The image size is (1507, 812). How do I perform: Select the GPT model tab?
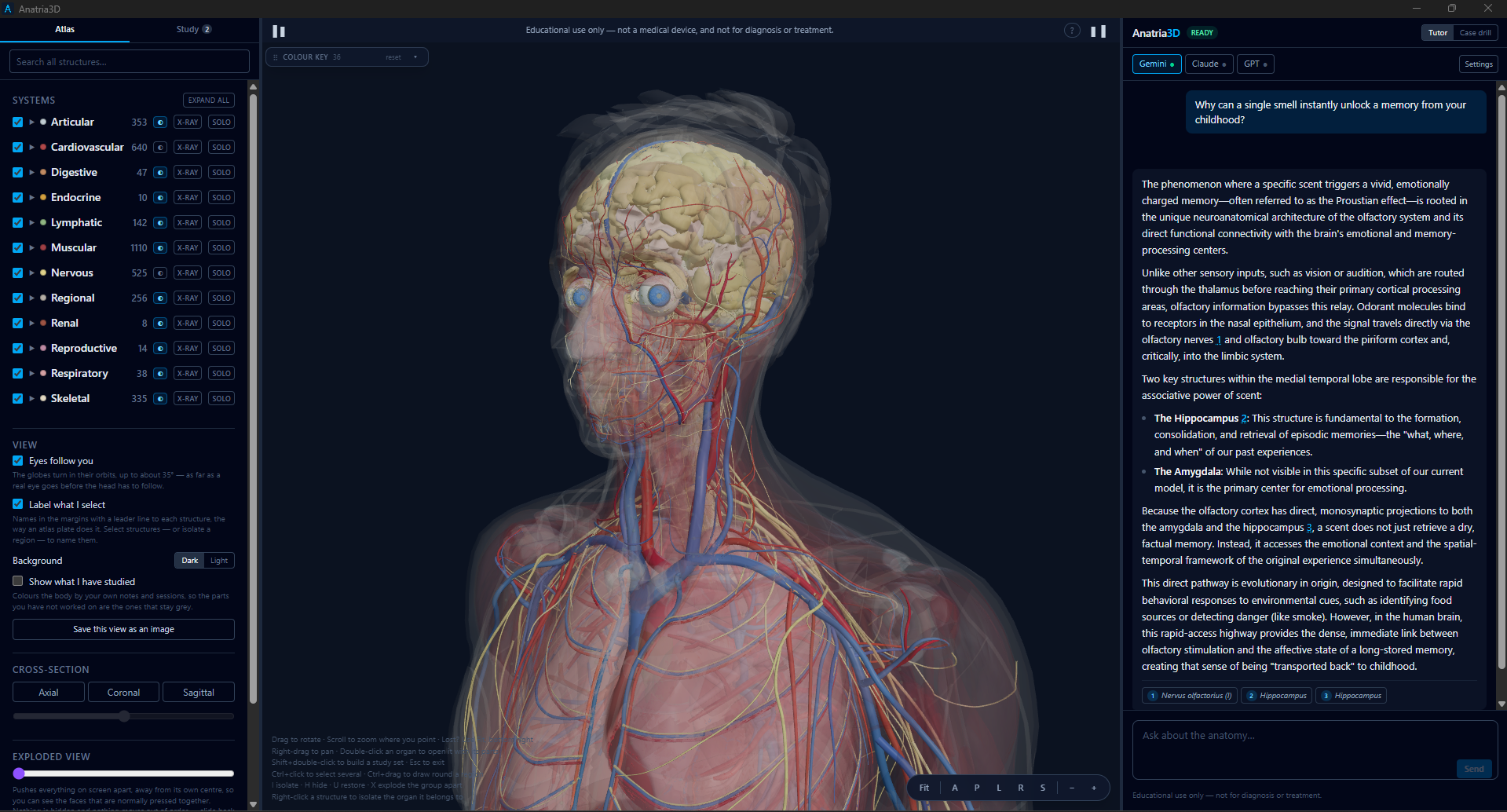point(1255,64)
